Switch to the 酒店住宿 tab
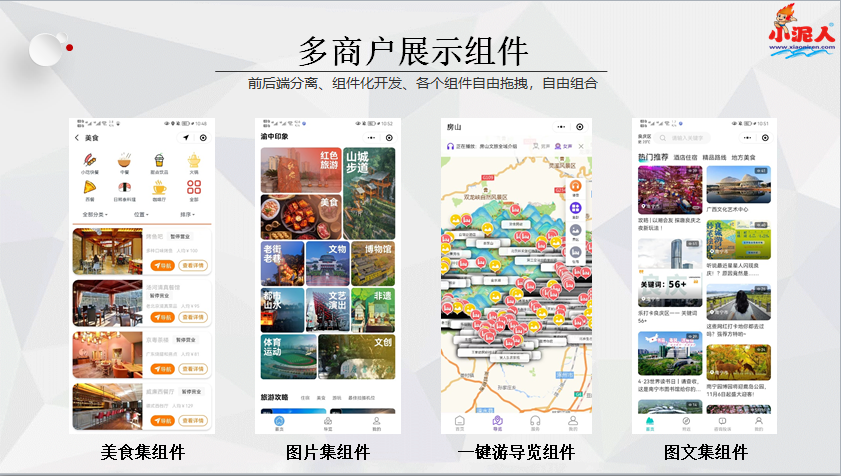 point(685,157)
